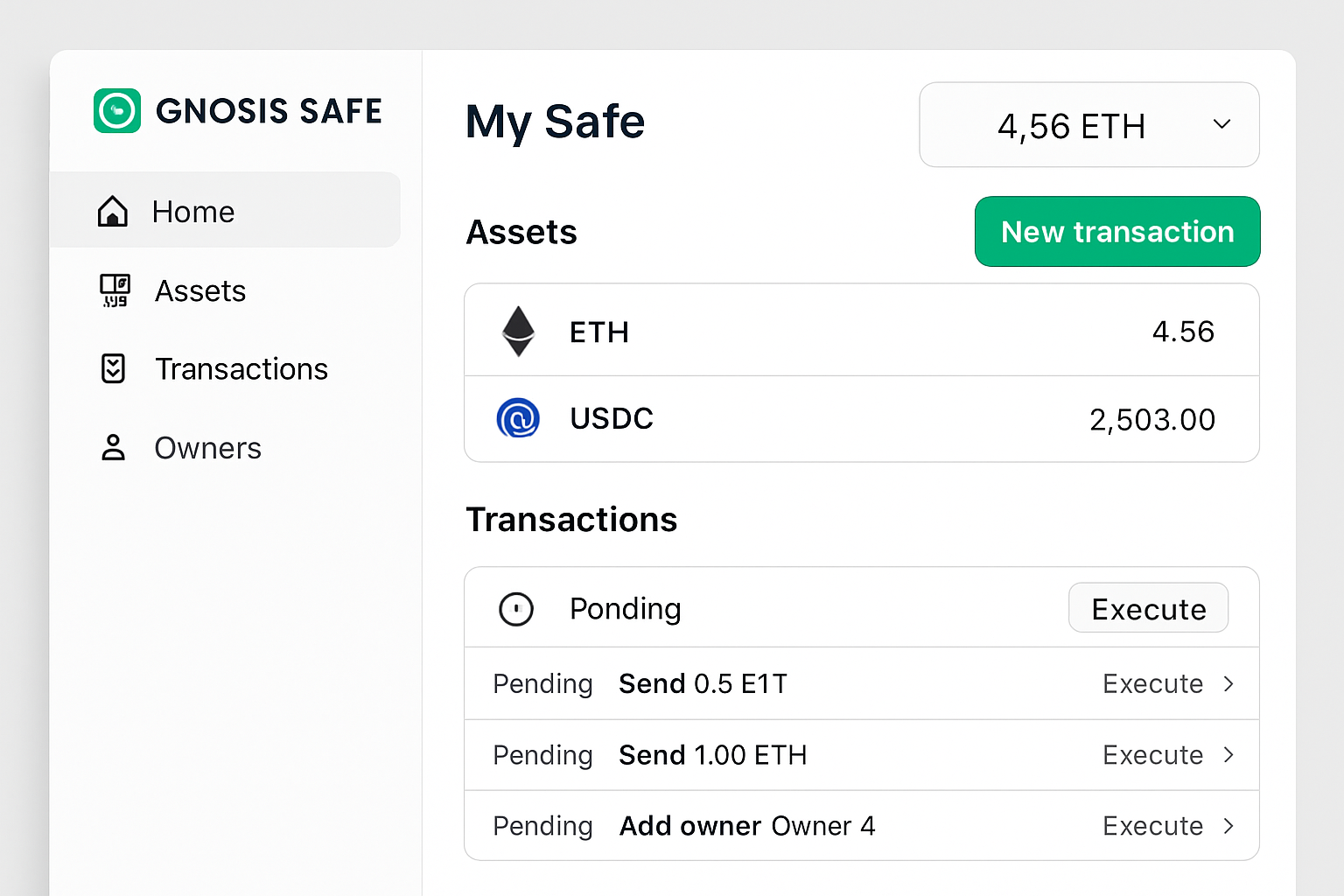Click the Assets wallet icon
The width and height of the screenshot is (1344, 896).
point(115,290)
